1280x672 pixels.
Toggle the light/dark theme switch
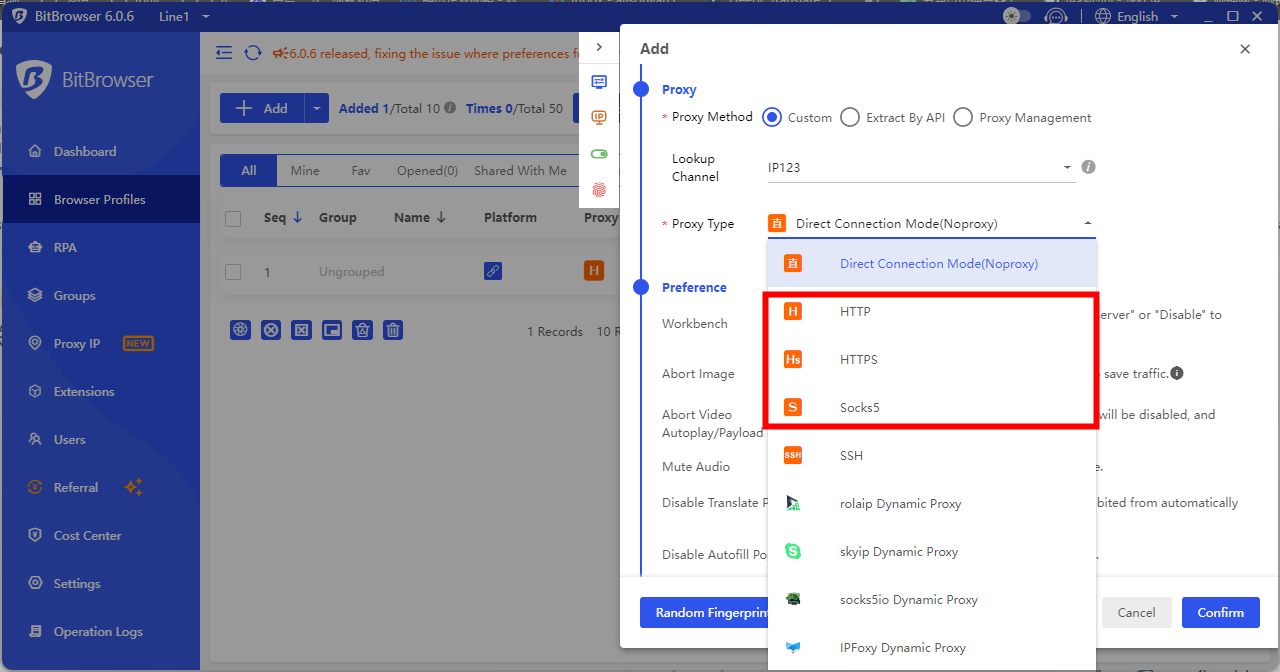pyautogui.click(x=1016, y=16)
